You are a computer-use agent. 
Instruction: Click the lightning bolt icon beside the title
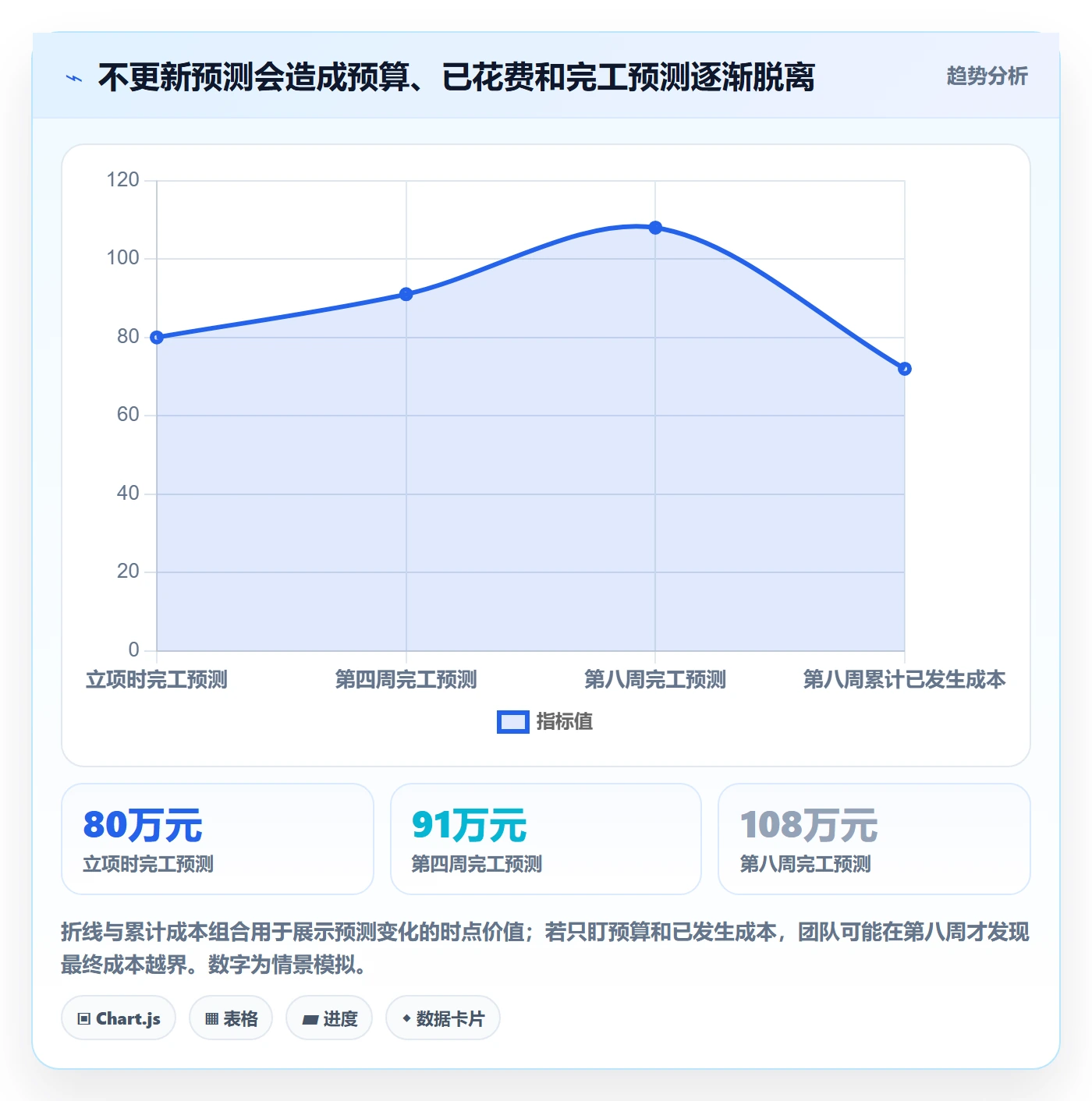pyautogui.click(x=74, y=78)
